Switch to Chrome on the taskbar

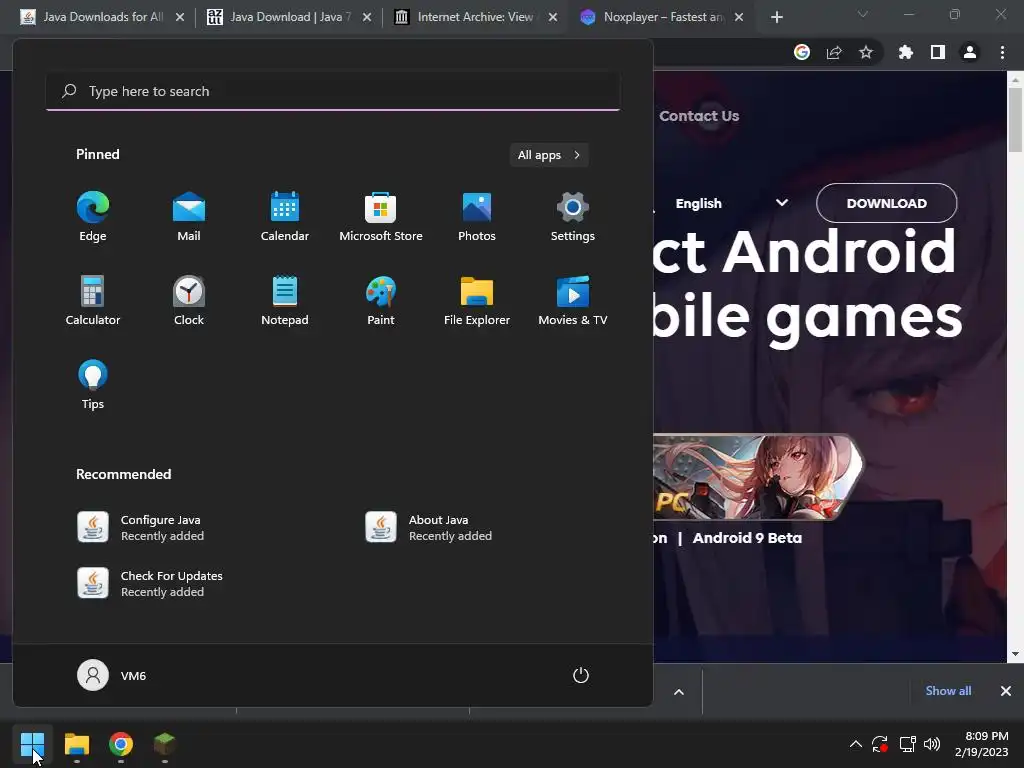pos(121,744)
